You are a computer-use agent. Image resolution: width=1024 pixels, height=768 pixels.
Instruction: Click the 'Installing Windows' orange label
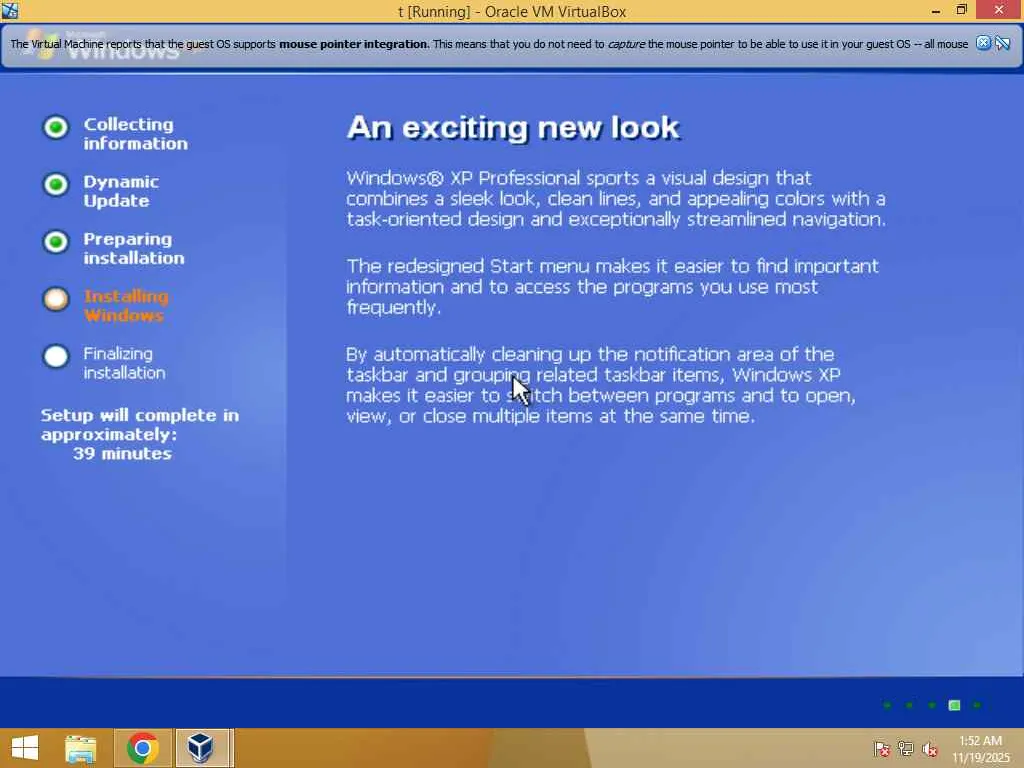126,306
